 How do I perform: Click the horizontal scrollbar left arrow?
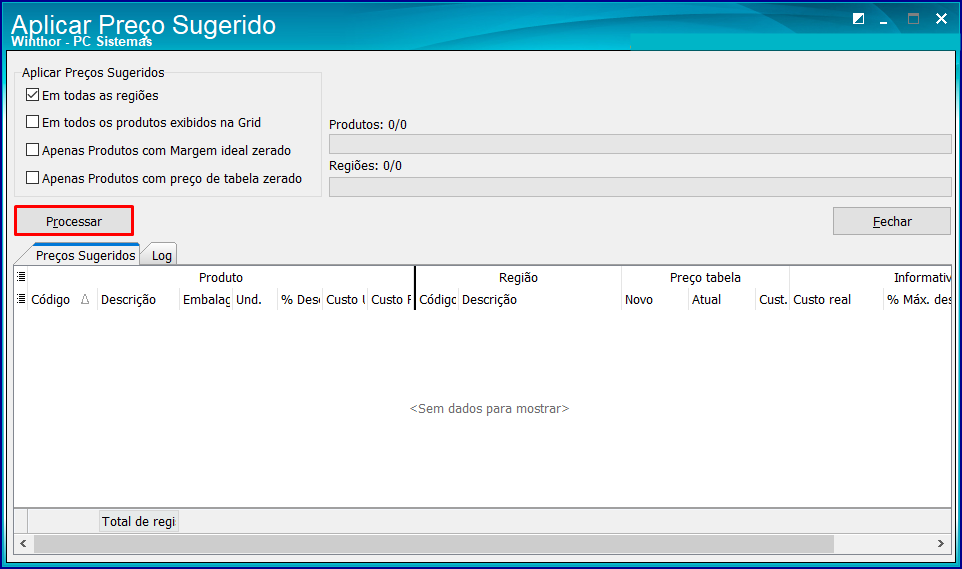click(23, 543)
